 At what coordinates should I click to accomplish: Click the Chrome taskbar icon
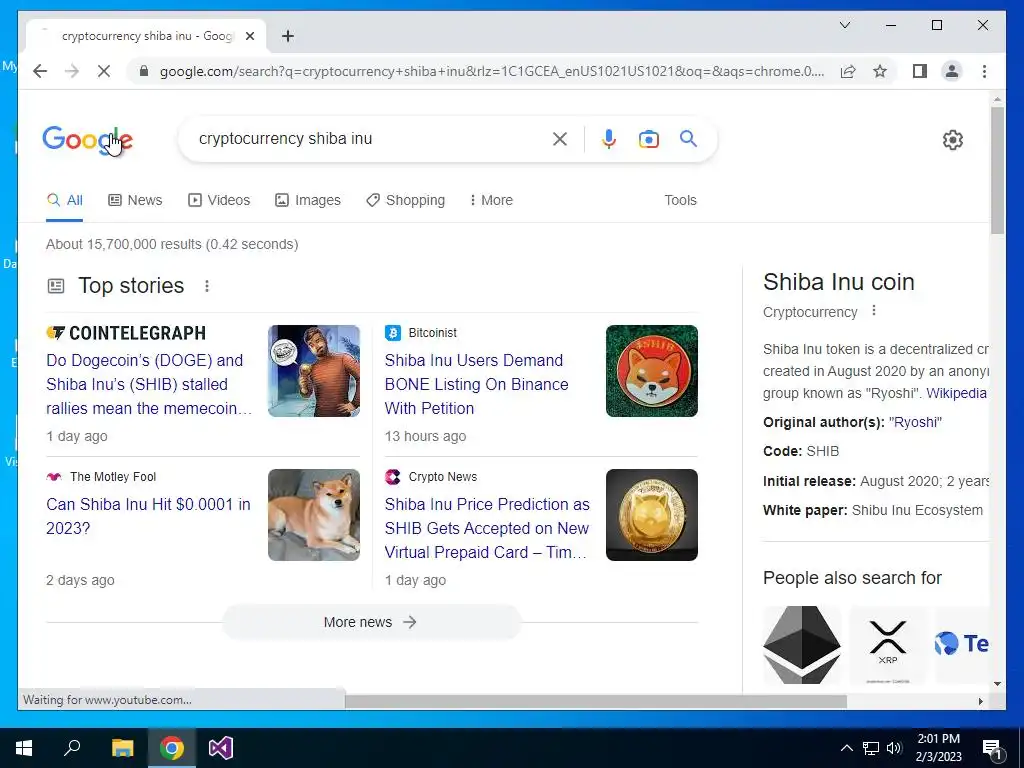pyautogui.click(x=172, y=748)
